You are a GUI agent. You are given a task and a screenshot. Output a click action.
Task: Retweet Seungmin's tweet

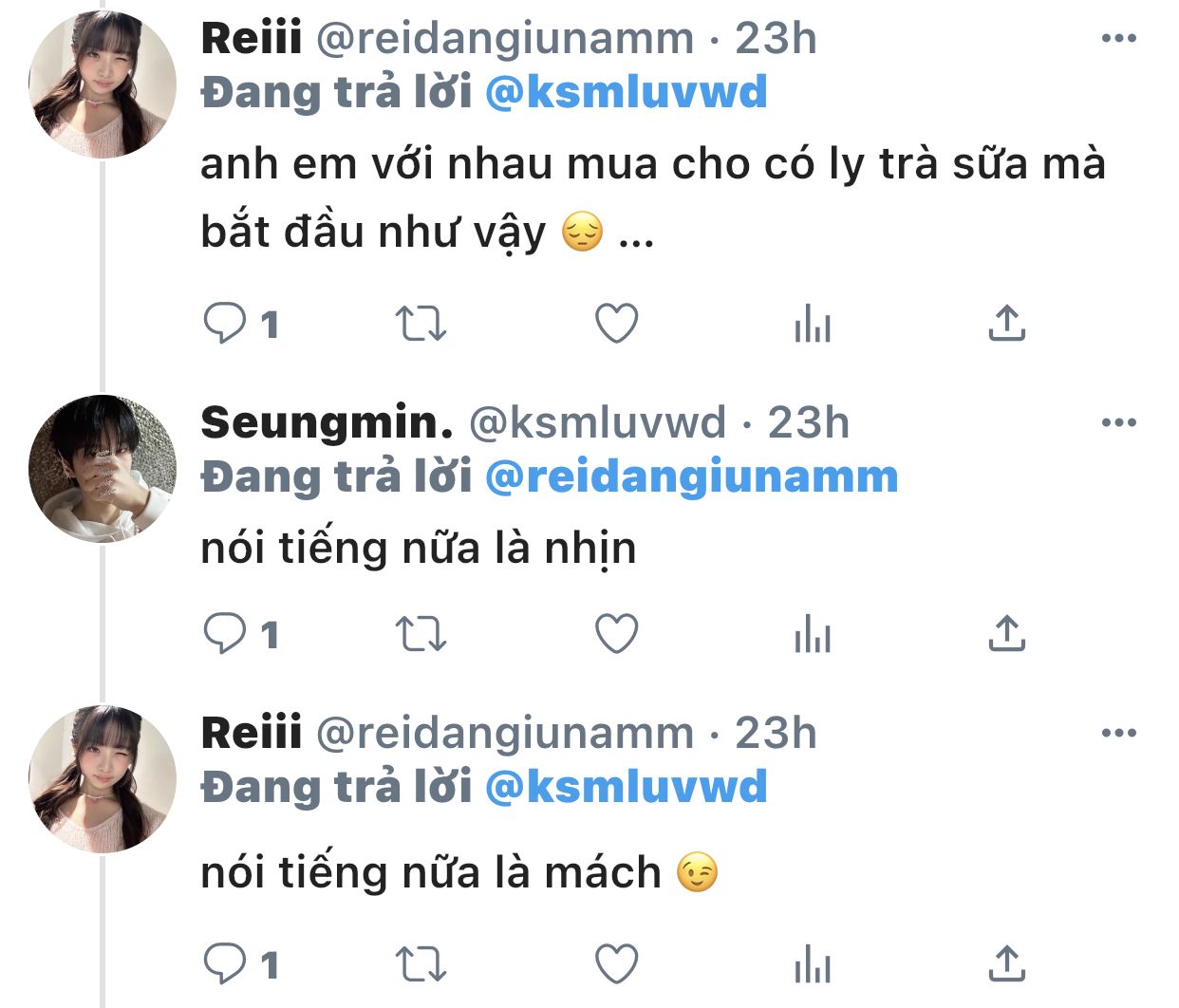click(420, 634)
